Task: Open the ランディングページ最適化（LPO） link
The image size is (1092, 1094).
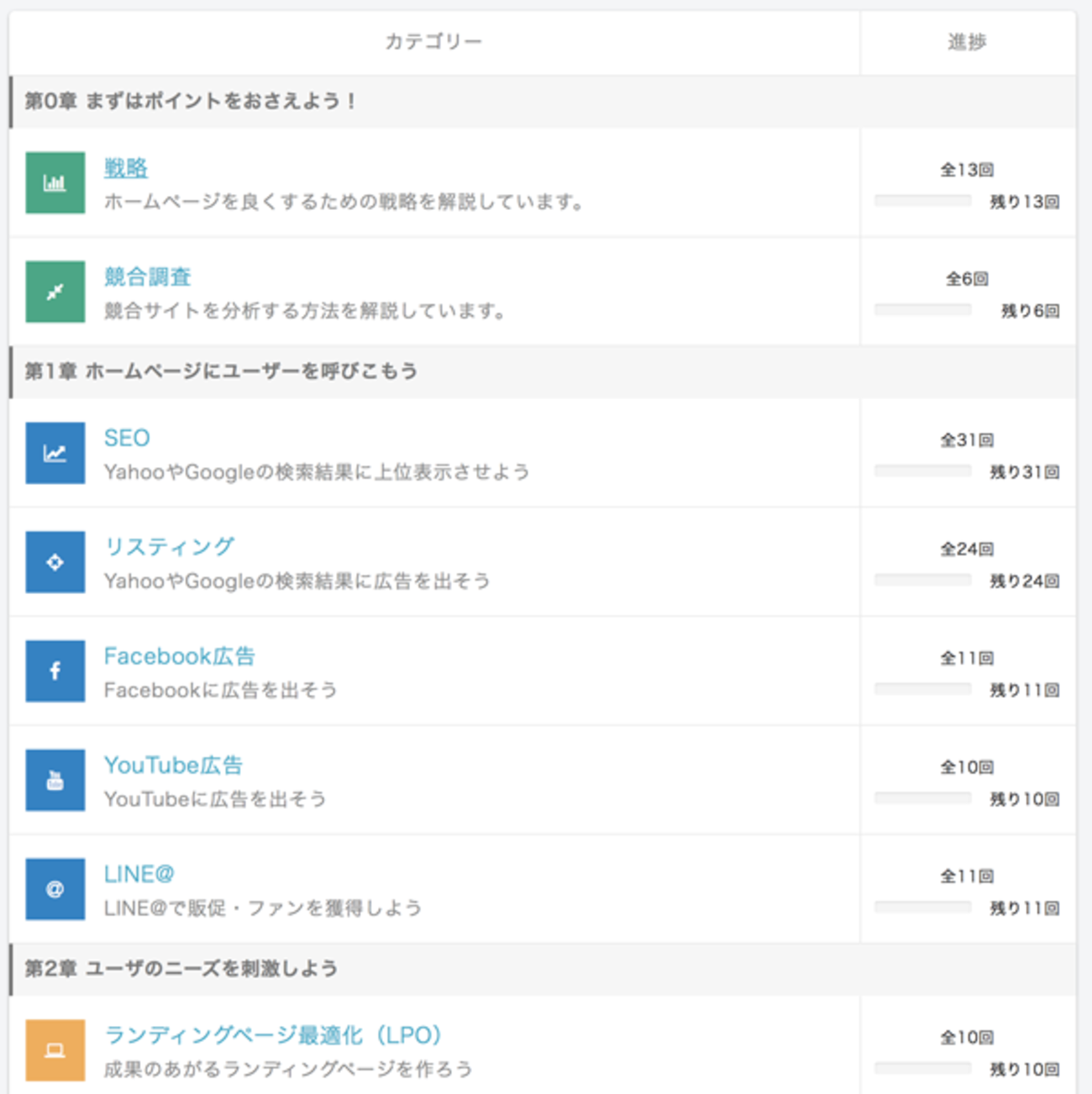Action: tap(273, 1035)
